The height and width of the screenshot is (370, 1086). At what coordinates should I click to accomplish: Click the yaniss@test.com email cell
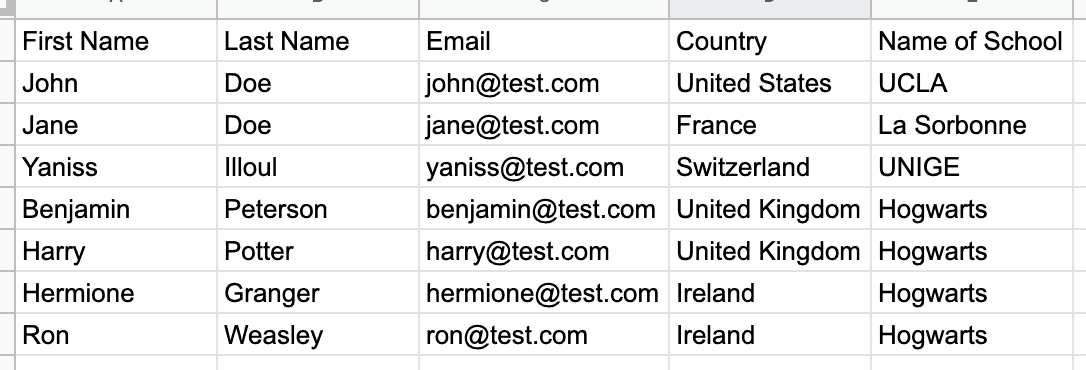click(544, 167)
